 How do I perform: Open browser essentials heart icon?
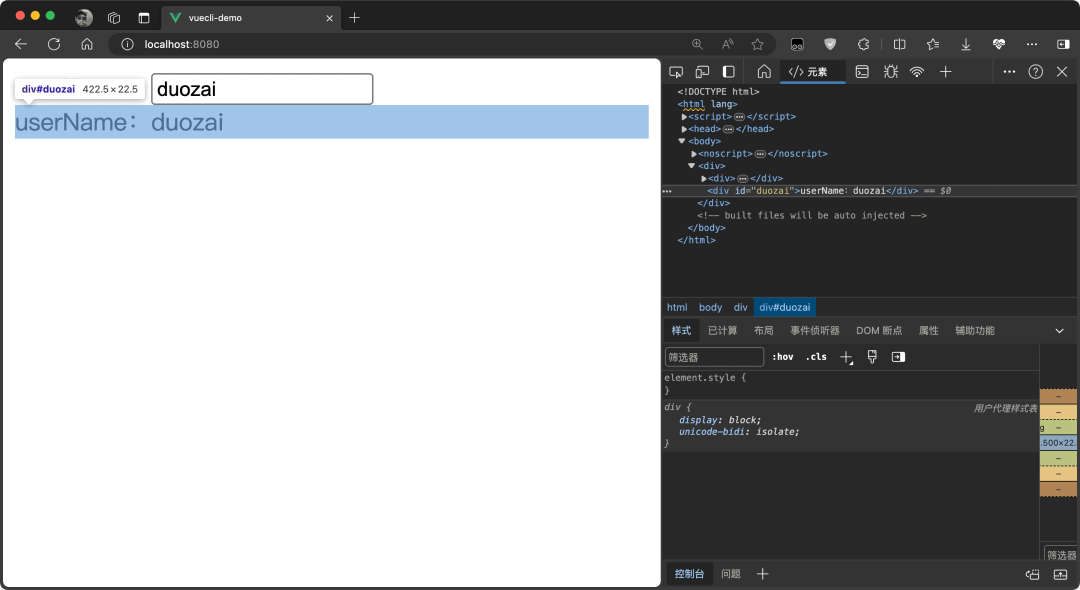click(999, 44)
